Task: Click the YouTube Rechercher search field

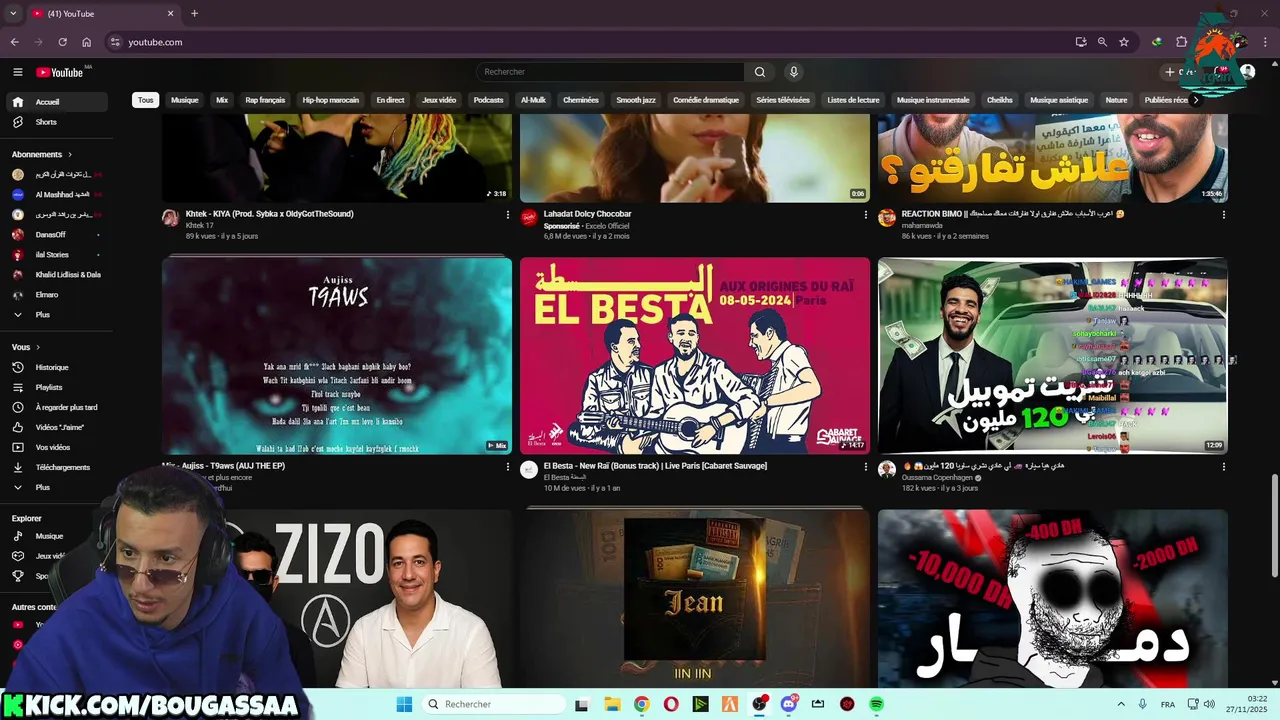Action: [610, 72]
